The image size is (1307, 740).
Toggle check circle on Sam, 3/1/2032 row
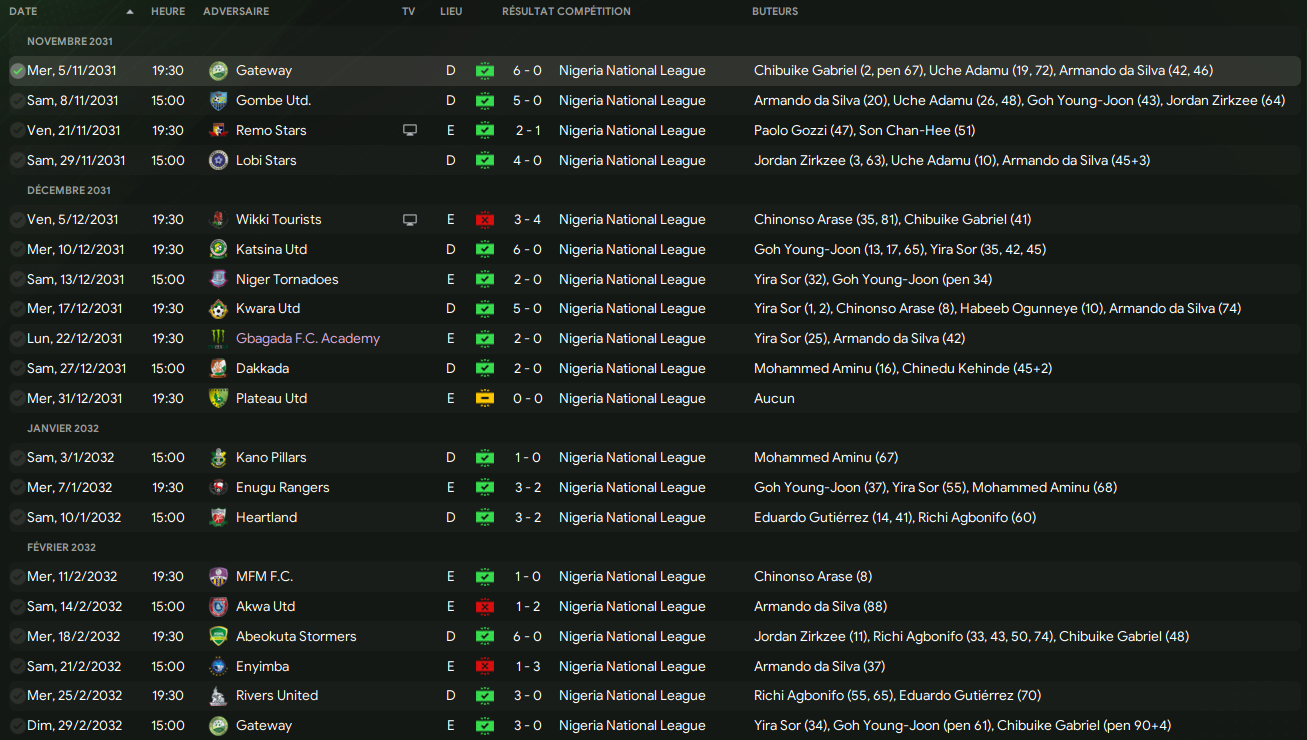(x=17, y=457)
